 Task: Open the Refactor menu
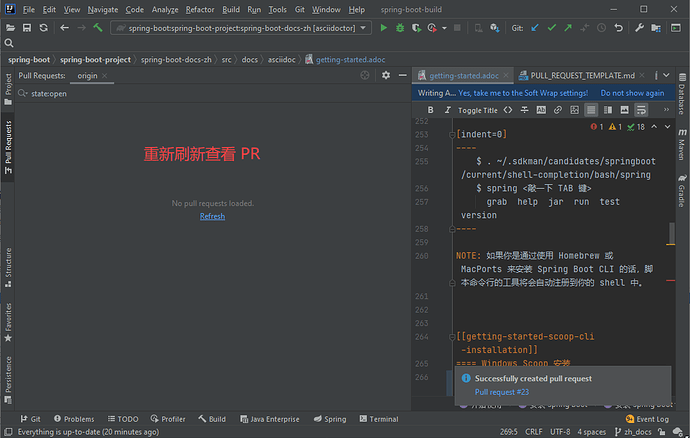(200, 9)
